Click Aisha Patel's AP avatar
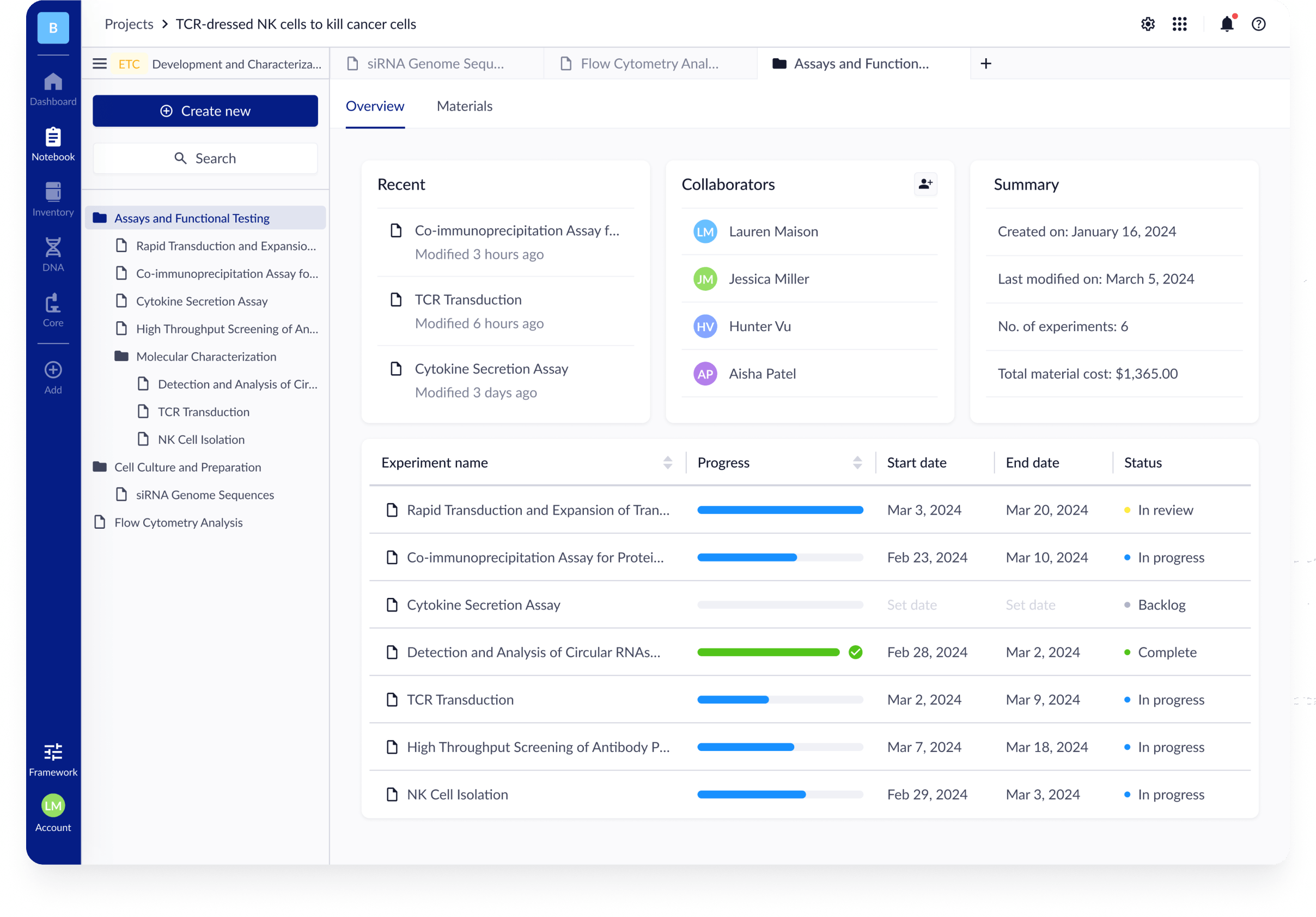Image resolution: width=1316 pixels, height=917 pixels. pos(705,374)
